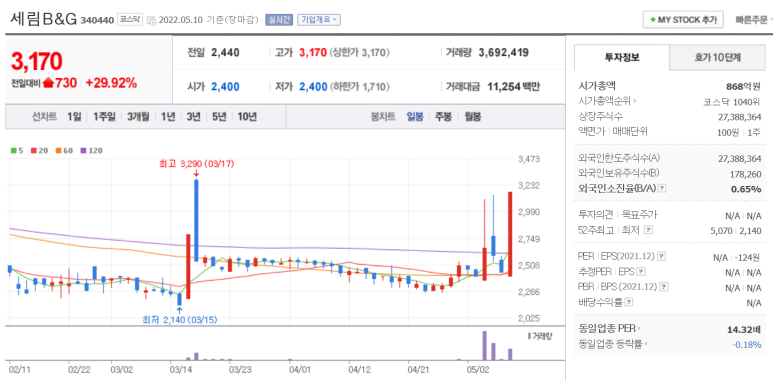
Task: Click the 거래량 value 3,692,419
Action: [504, 53]
